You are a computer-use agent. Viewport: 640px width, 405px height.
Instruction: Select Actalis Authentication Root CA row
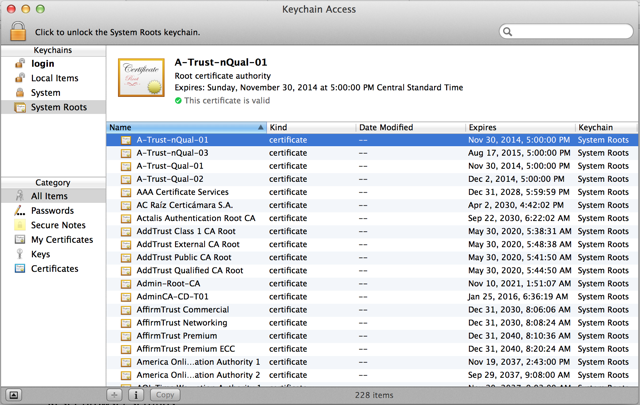pos(372,218)
